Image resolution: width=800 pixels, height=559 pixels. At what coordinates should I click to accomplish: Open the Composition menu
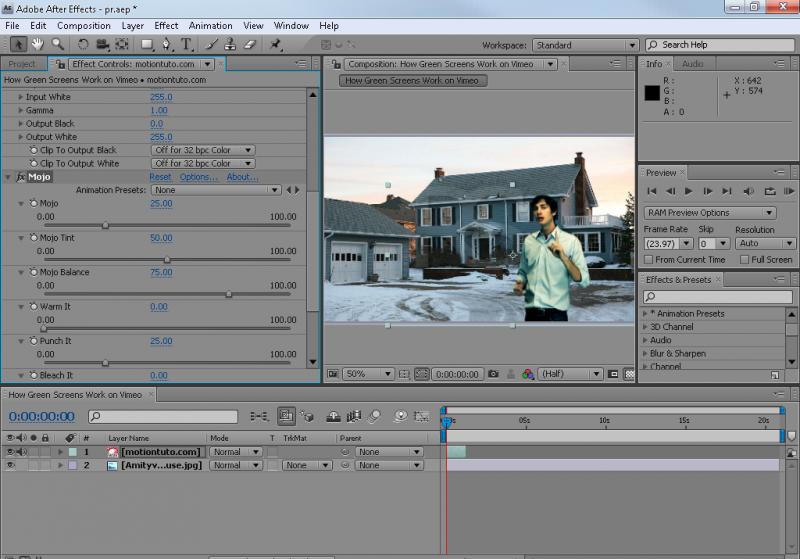(83, 25)
